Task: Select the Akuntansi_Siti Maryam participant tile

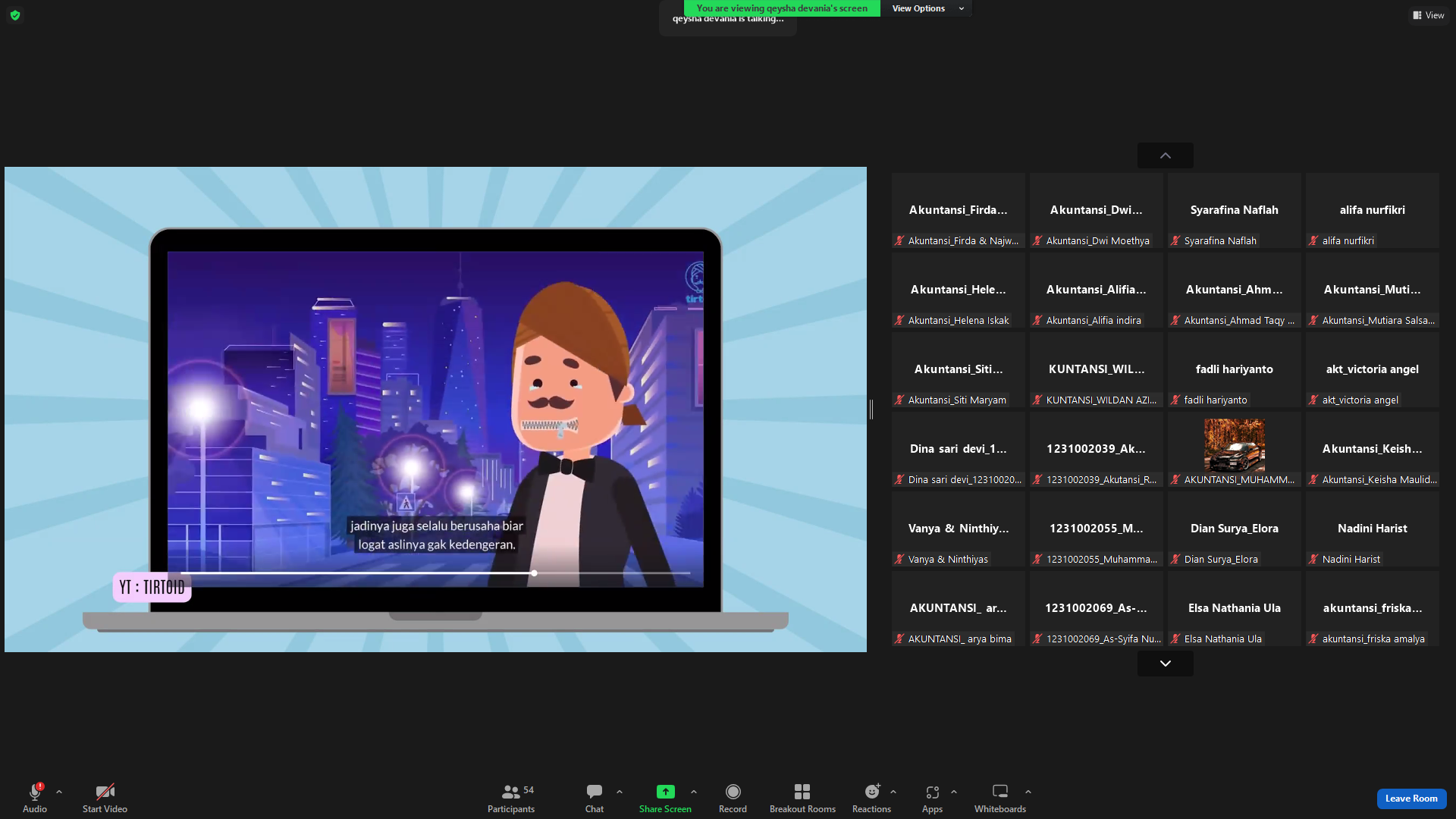Action: [x=959, y=369]
